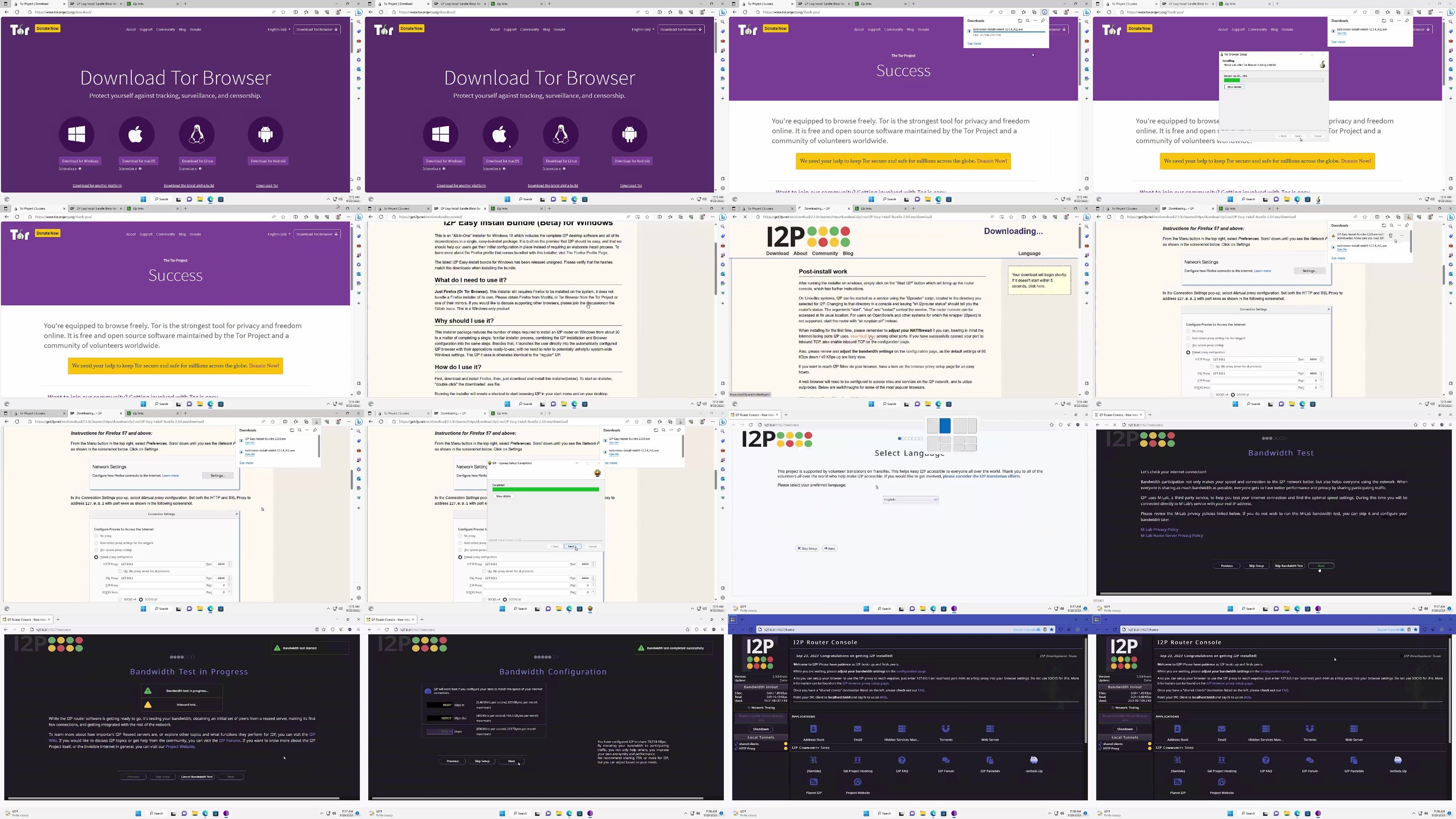This screenshot has height=819, width=1456.
Task: Bandwidth Test window: click stop-loading X icon
Action: [x=1115, y=425]
